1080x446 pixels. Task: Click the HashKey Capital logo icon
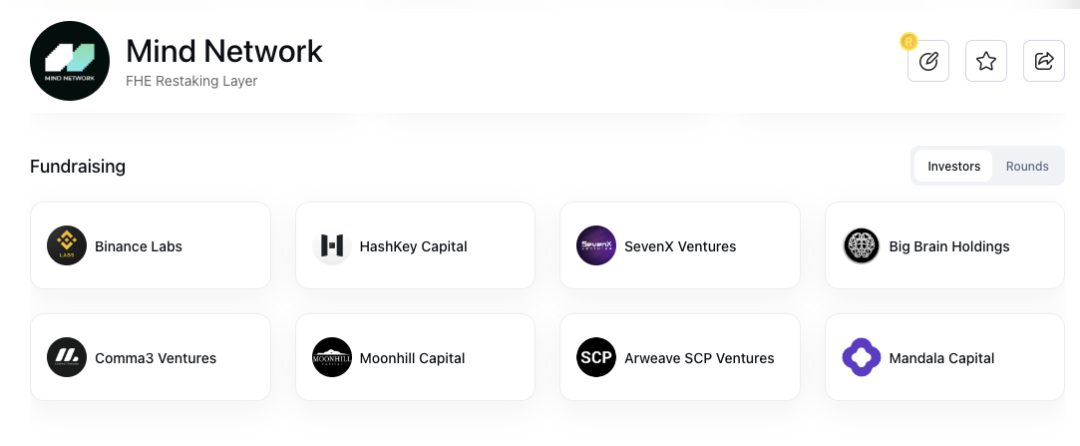coord(332,246)
